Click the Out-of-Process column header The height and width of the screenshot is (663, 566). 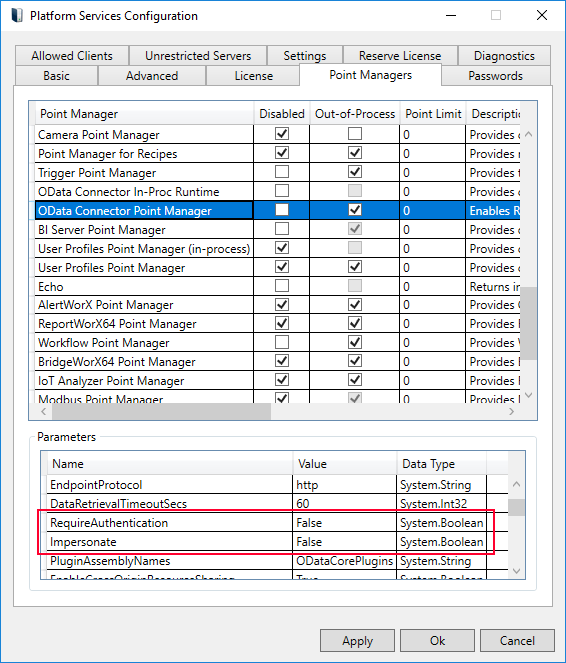click(355, 114)
